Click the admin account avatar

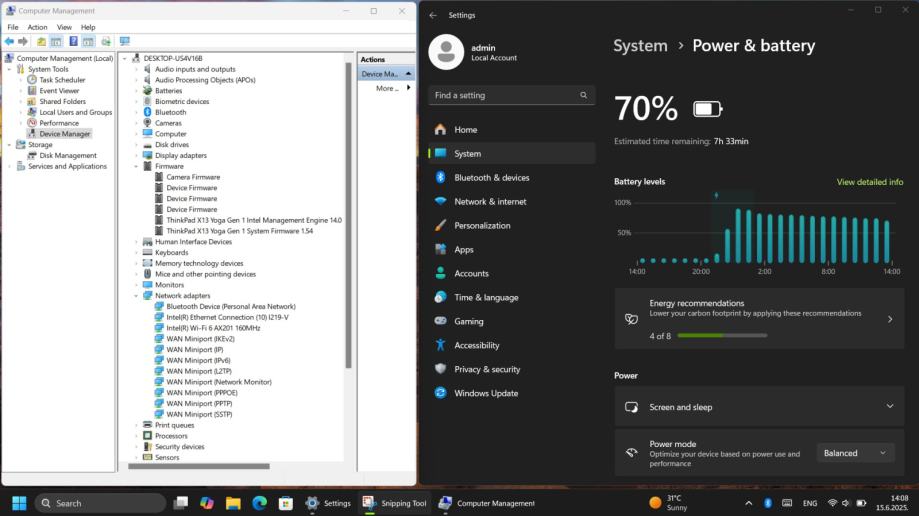coord(446,52)
